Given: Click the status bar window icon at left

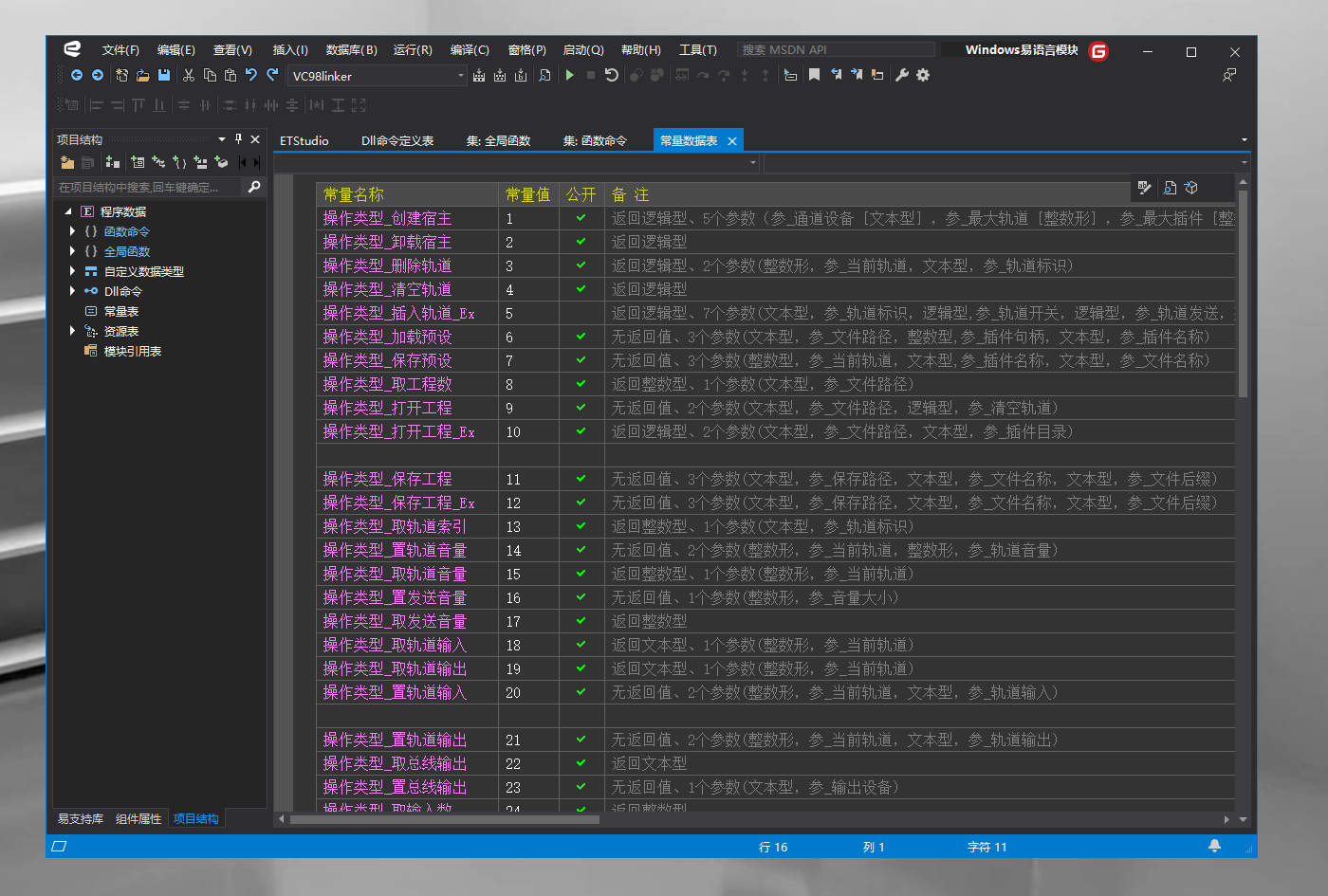Looking at the screenshot, I should click(59, 846).
